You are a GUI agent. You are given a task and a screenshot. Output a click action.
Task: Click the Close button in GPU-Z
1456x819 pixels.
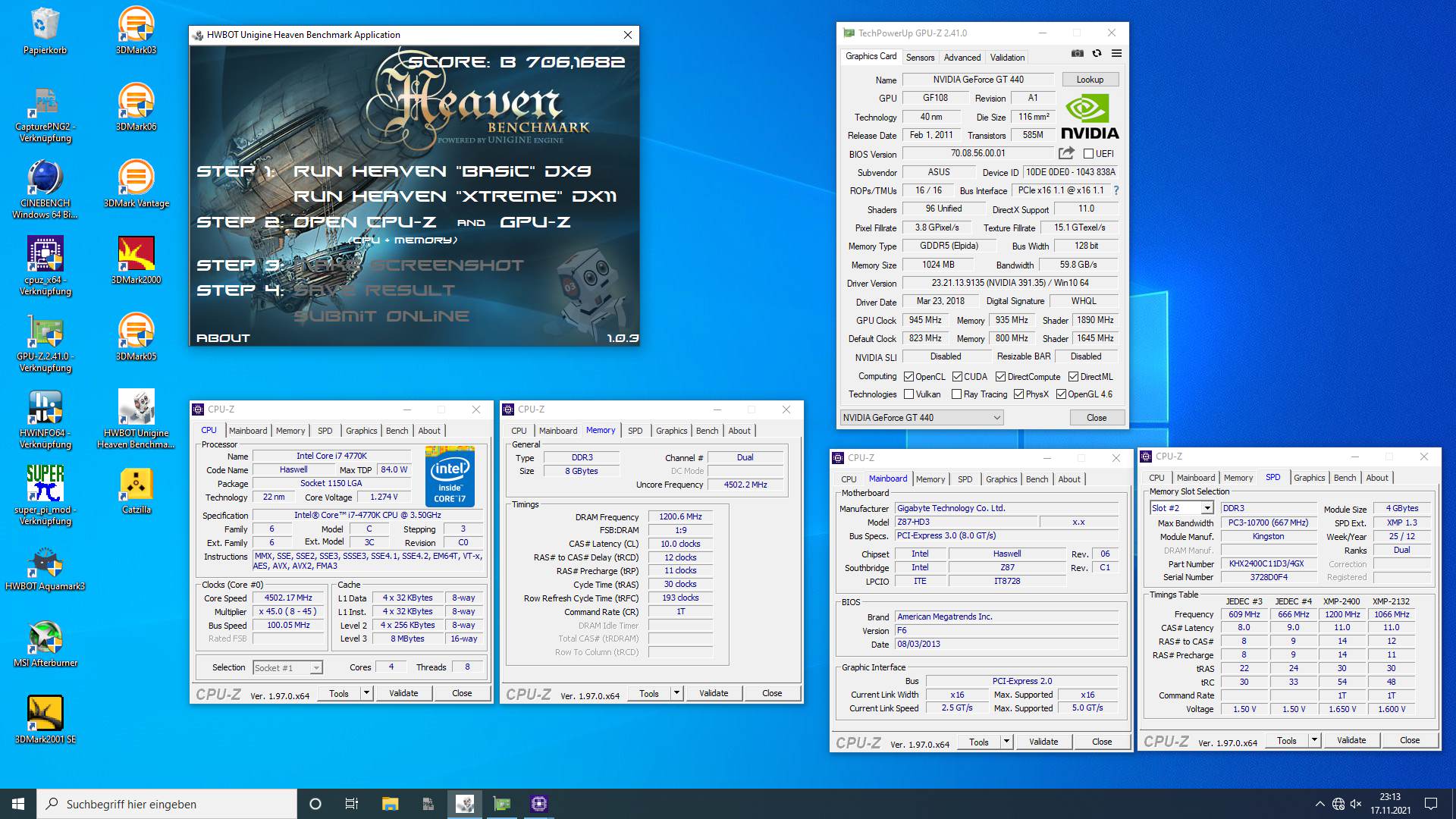[x=1097, y=418]
